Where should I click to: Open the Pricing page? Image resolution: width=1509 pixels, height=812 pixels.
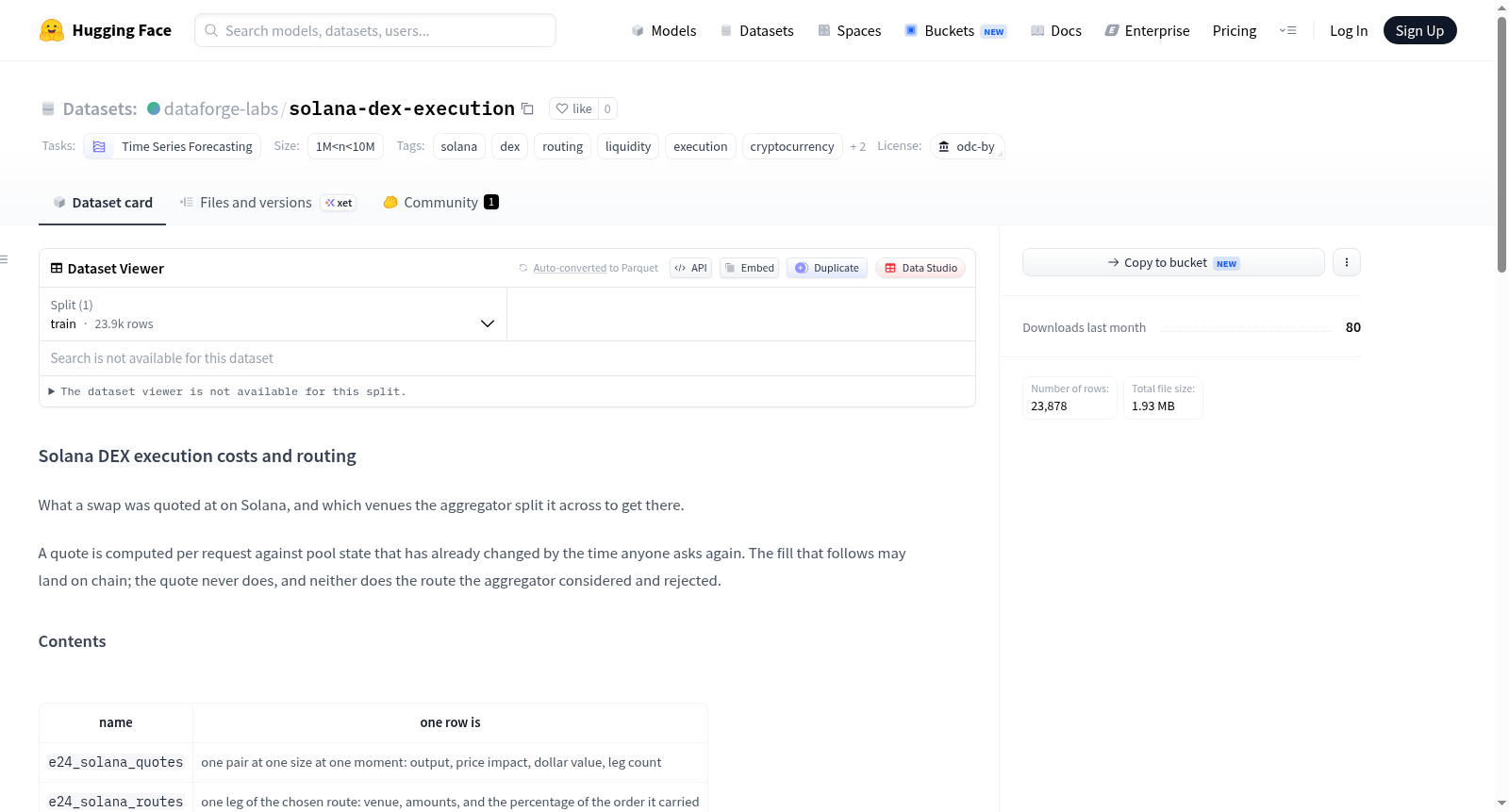(x=1235, y=30)
